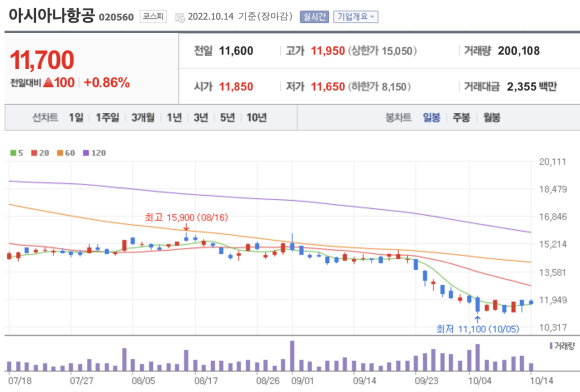Select the 1주일 line chart tab

pos(107,118)
